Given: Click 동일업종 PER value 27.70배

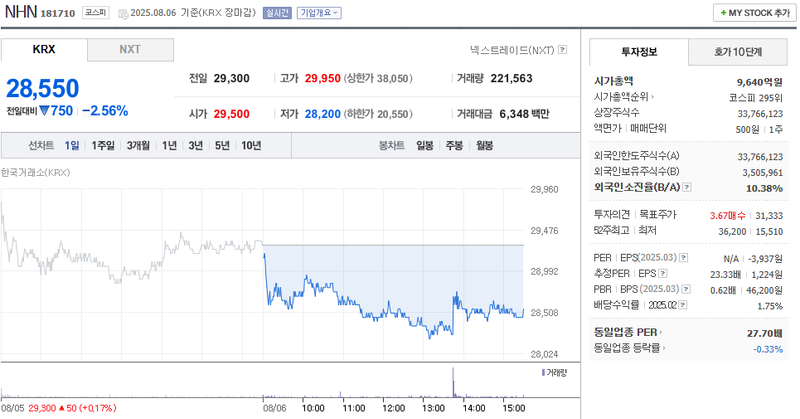Looking at the screenshot, I should [x=765, y=334].
